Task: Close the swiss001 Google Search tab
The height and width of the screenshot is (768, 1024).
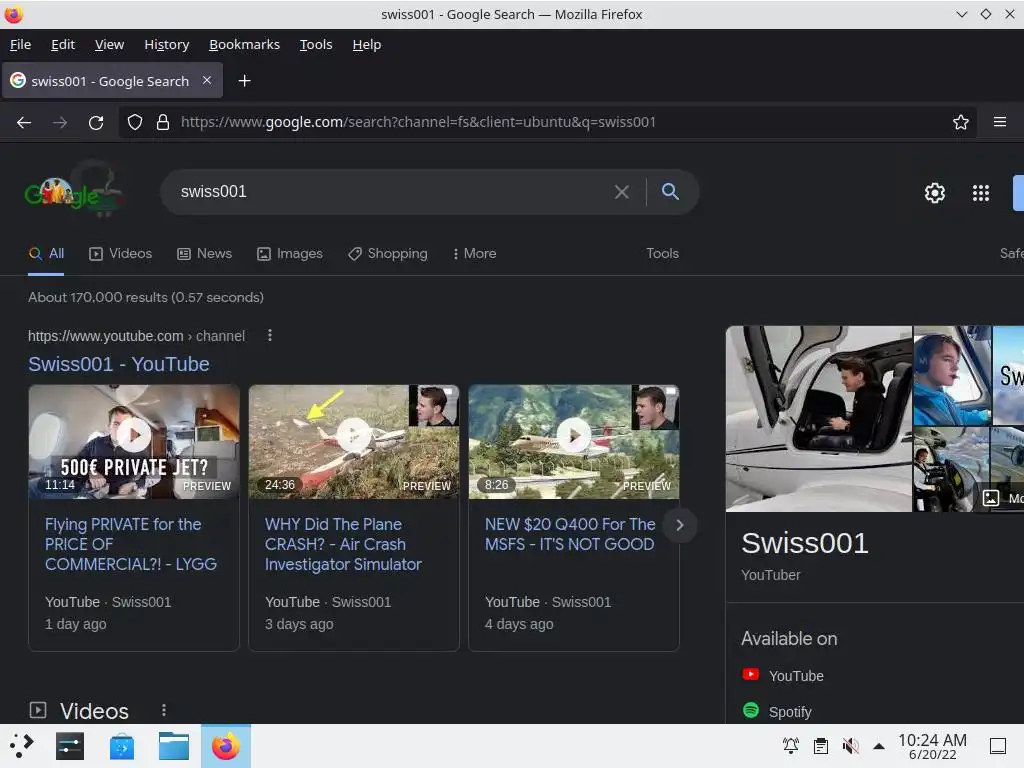Action: (x=207, y=80)
